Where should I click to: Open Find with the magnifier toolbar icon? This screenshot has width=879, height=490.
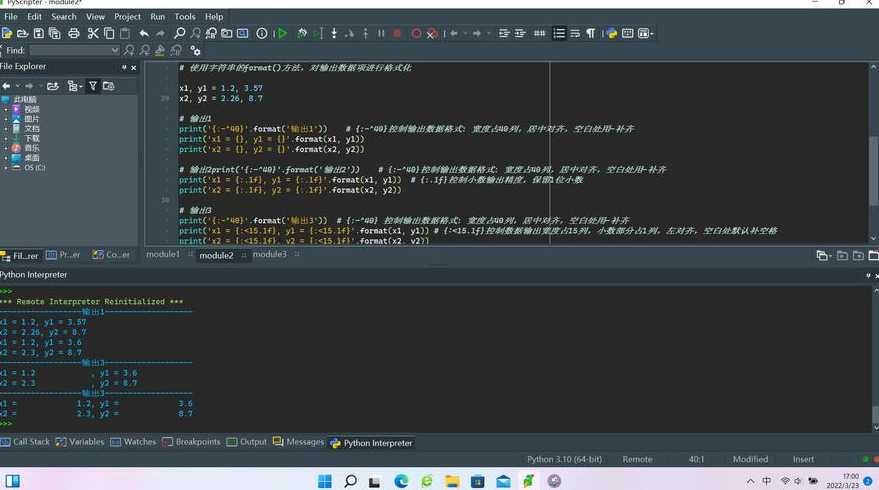coord(179,34)
